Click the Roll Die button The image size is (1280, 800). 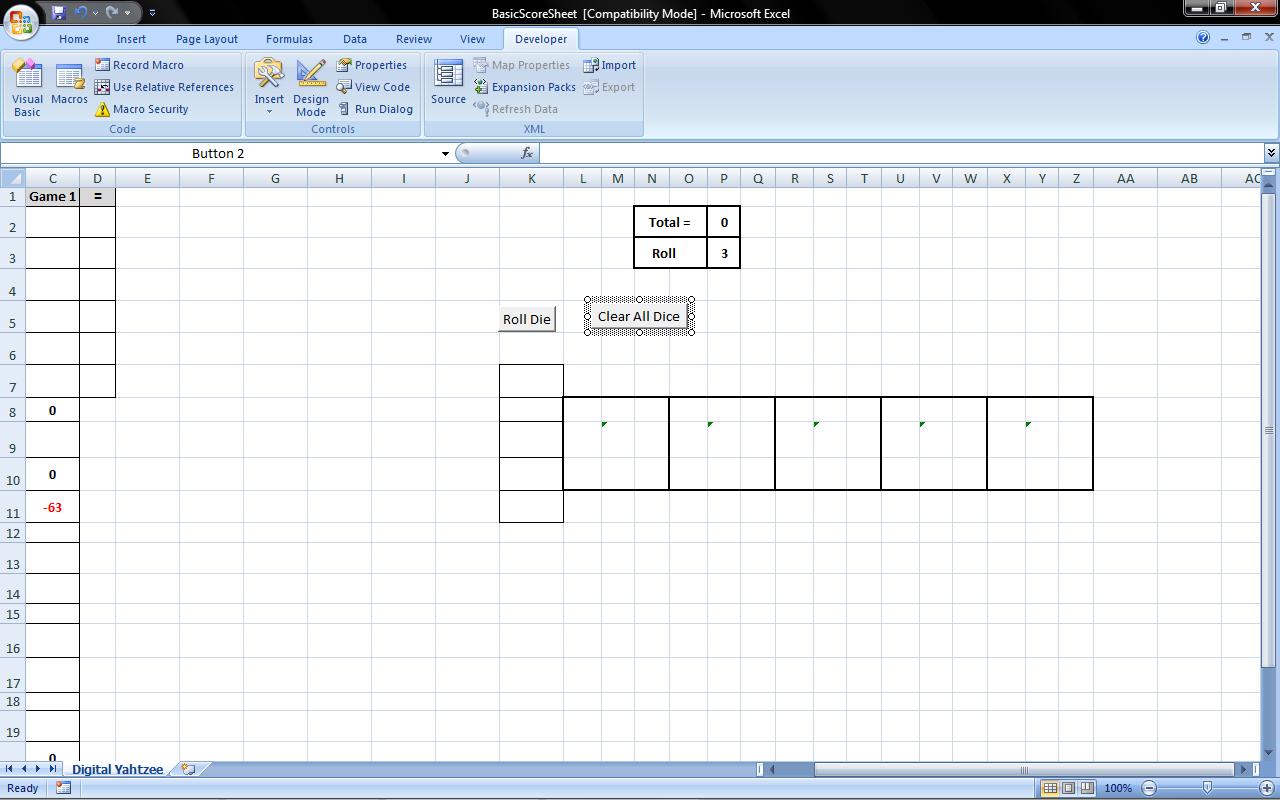(x=527, y=319)
